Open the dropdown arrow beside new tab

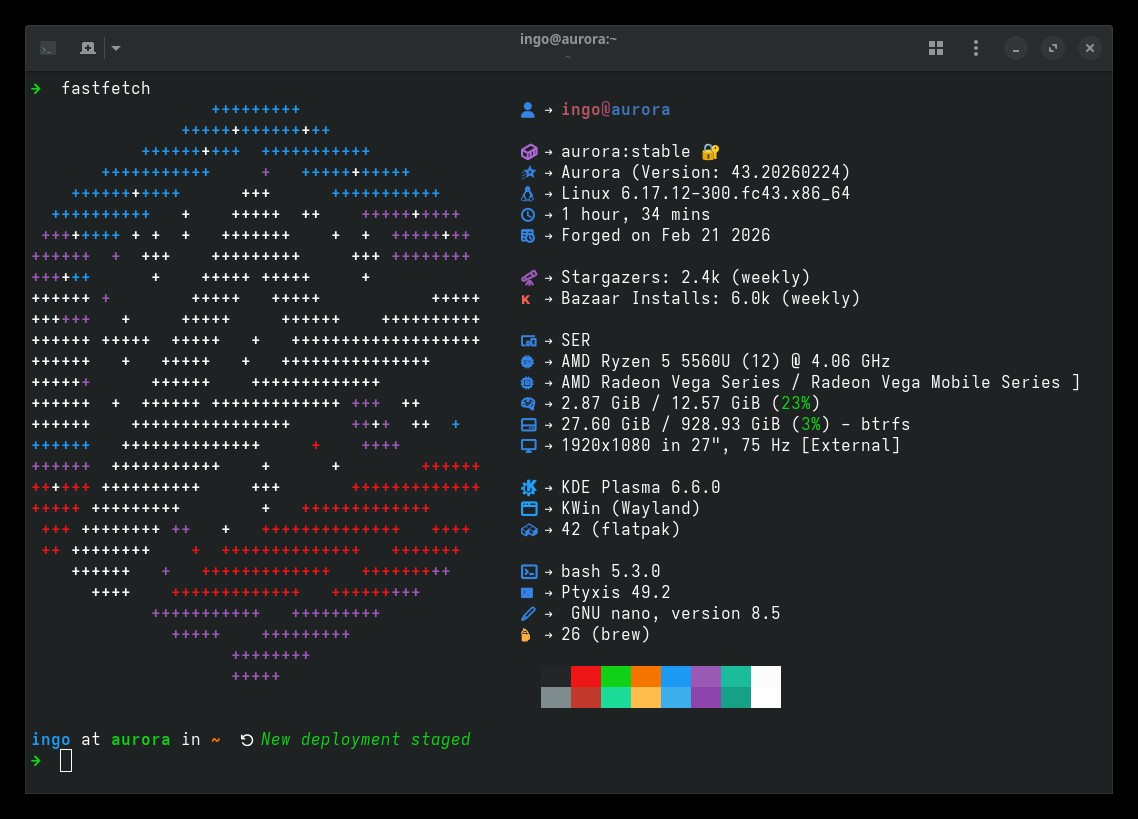[116, 48]
